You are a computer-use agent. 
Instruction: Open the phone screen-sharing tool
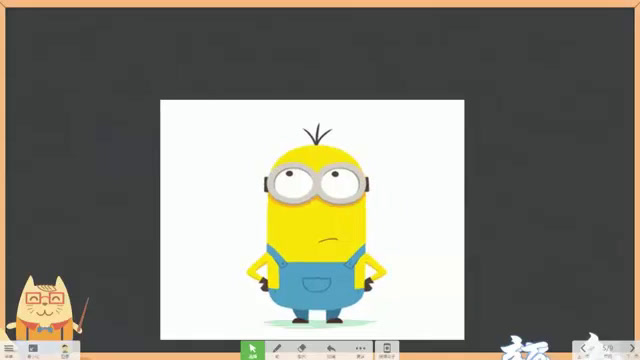[x=387, y=350]
